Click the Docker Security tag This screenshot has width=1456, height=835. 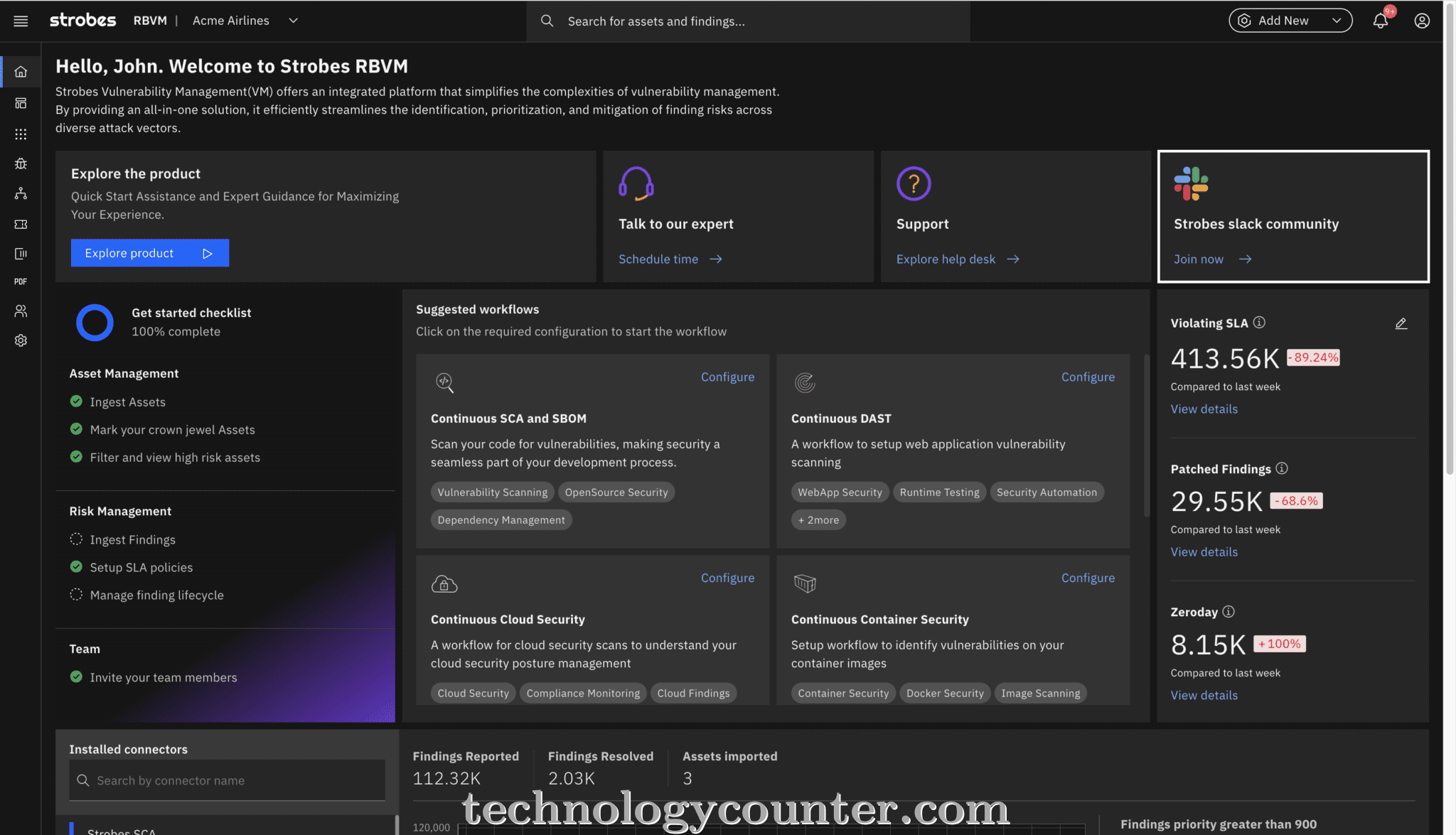[x=945, y=693]
